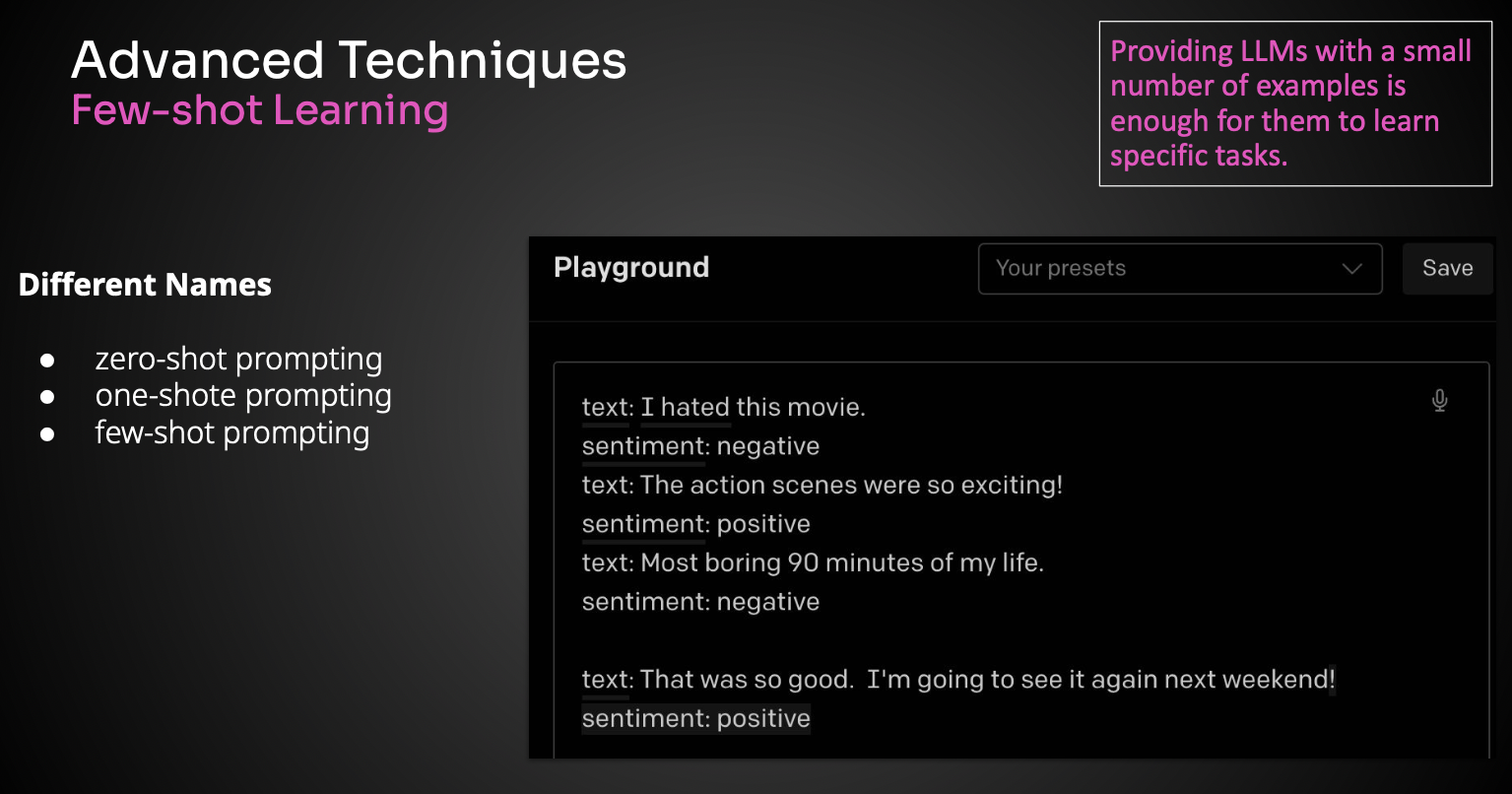The height and width of the screenshot is (794, 1512).
Task: Click the Few-shot Learning subtitle
Action: click(x=260, y=110)
